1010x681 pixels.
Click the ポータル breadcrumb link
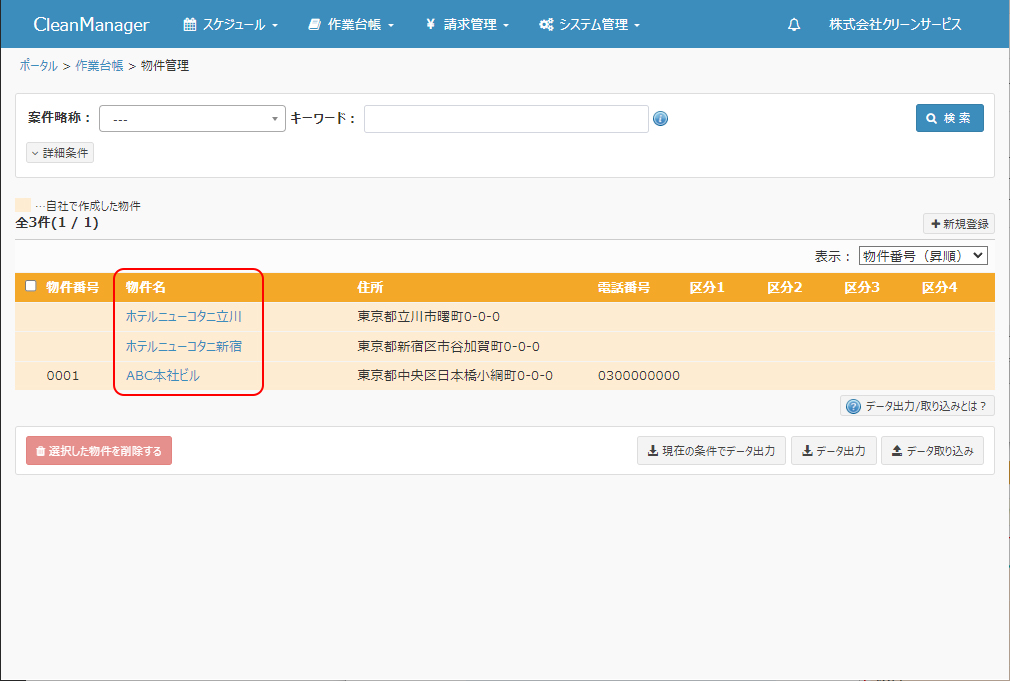coord(38,66)
